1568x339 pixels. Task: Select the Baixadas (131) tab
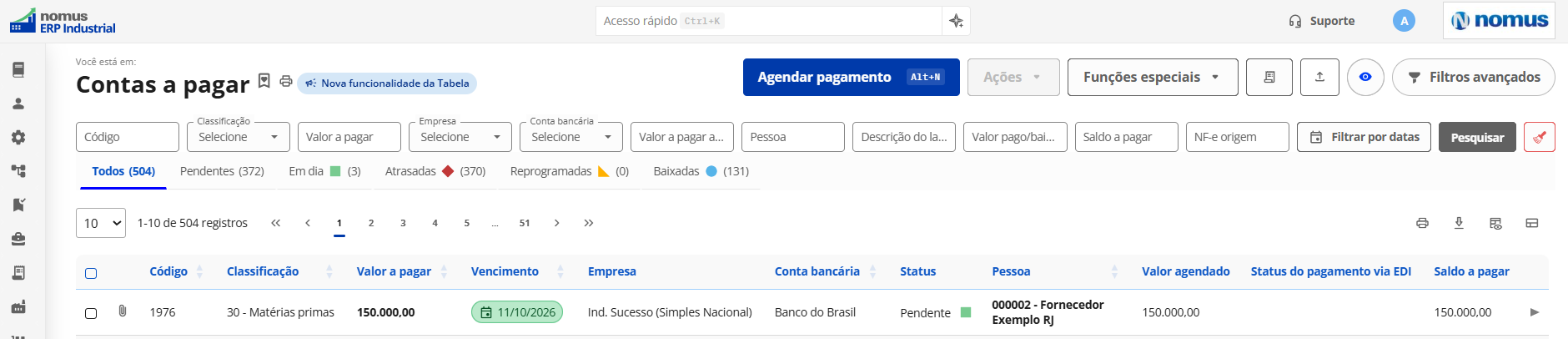click(701, 171)
